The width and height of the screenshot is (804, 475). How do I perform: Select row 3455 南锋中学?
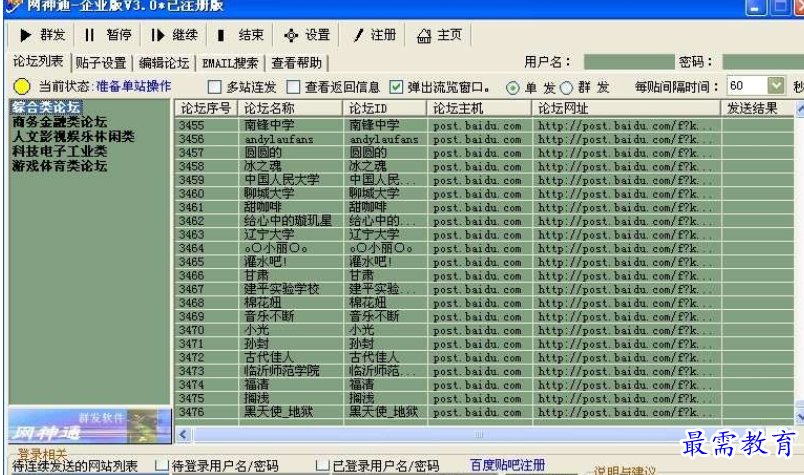484,125
